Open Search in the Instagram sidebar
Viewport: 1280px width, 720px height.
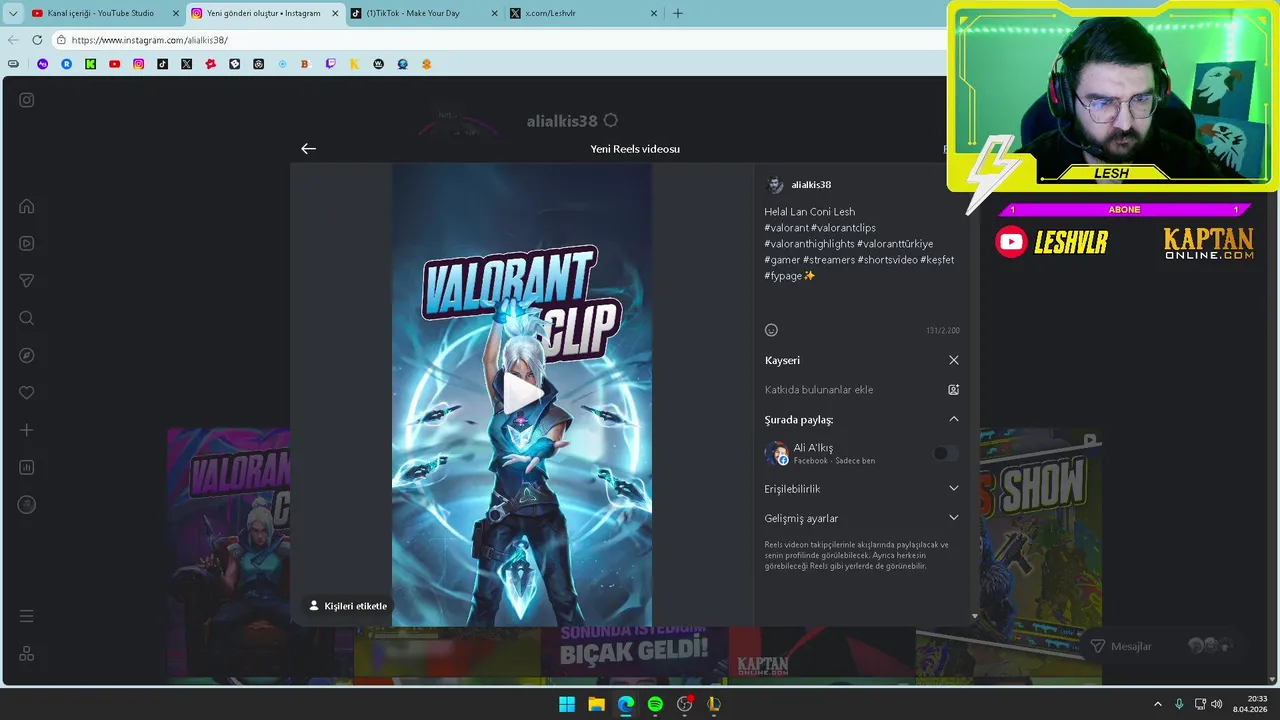point(27,318)
